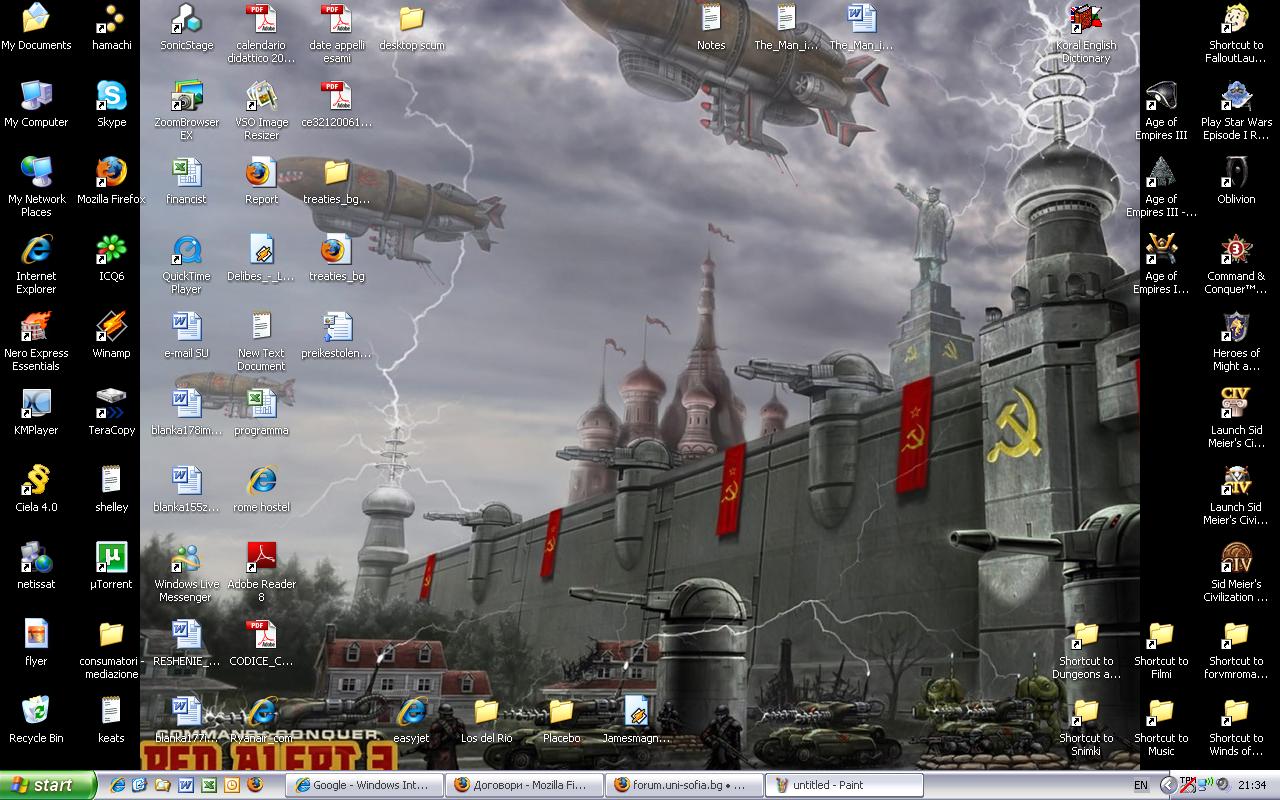Switch to untitled - Paint window
1280x800 pixels.
pyautogui.click(x=844, y=785)
